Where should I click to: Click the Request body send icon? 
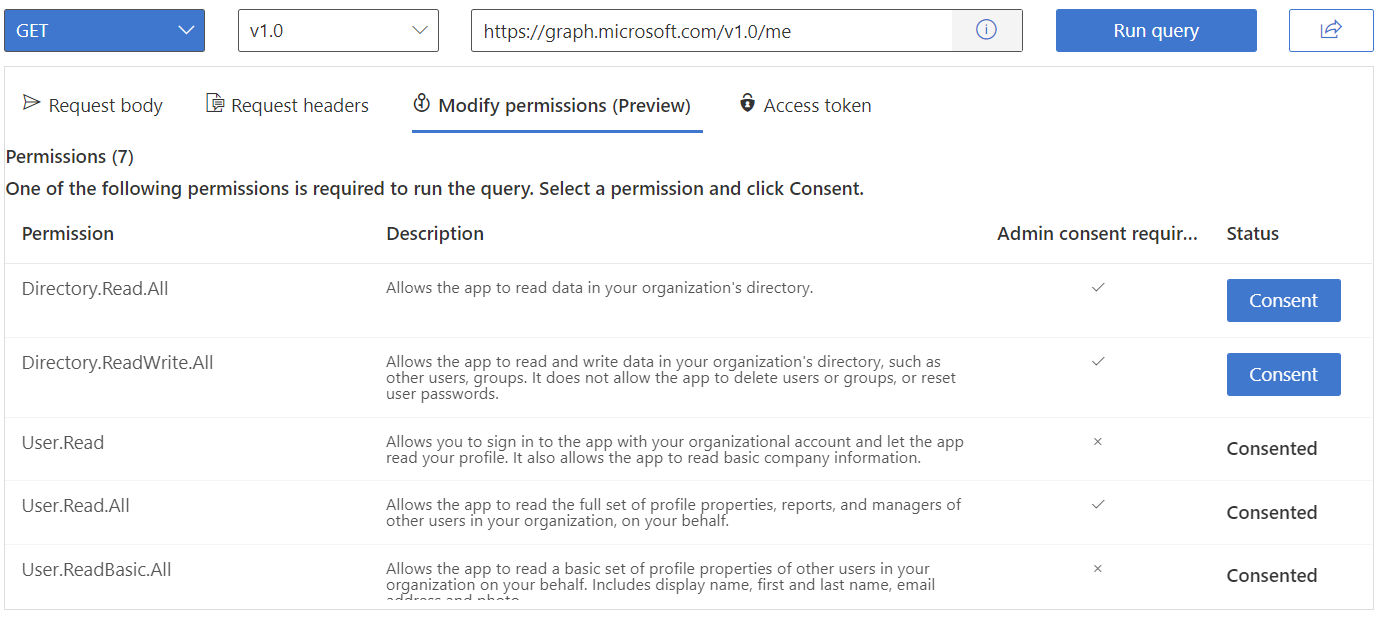point(31,103)
